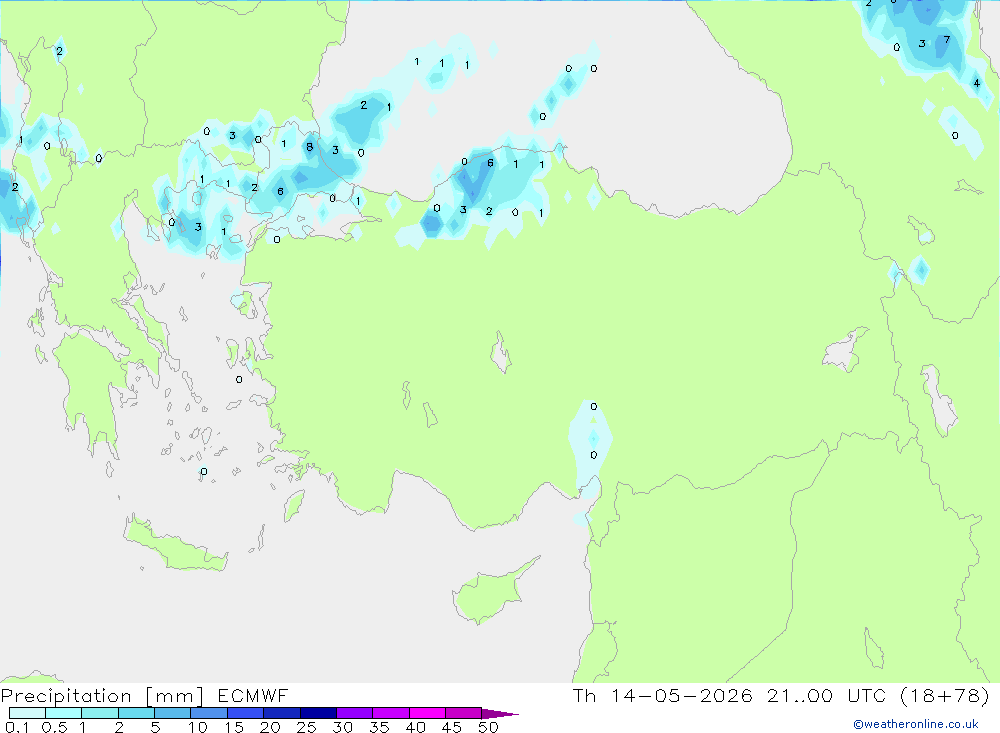Select the 0.1–0.5 mm legend color swatch

27,713
